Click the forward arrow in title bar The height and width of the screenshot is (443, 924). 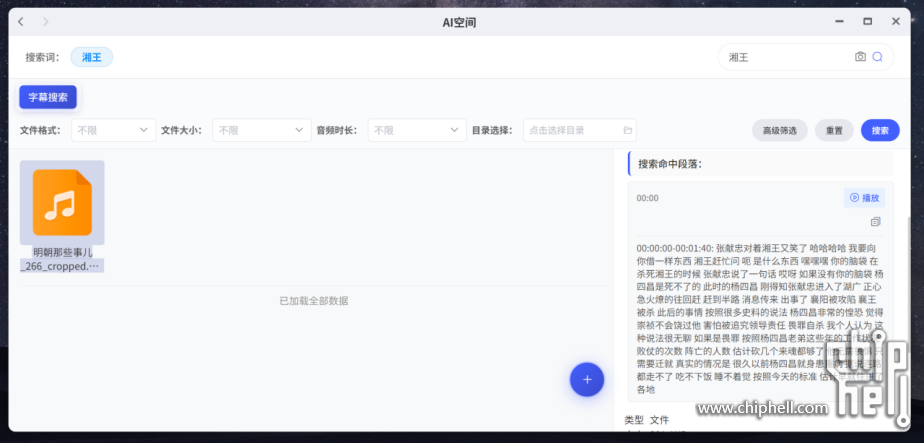click(46, 22)
